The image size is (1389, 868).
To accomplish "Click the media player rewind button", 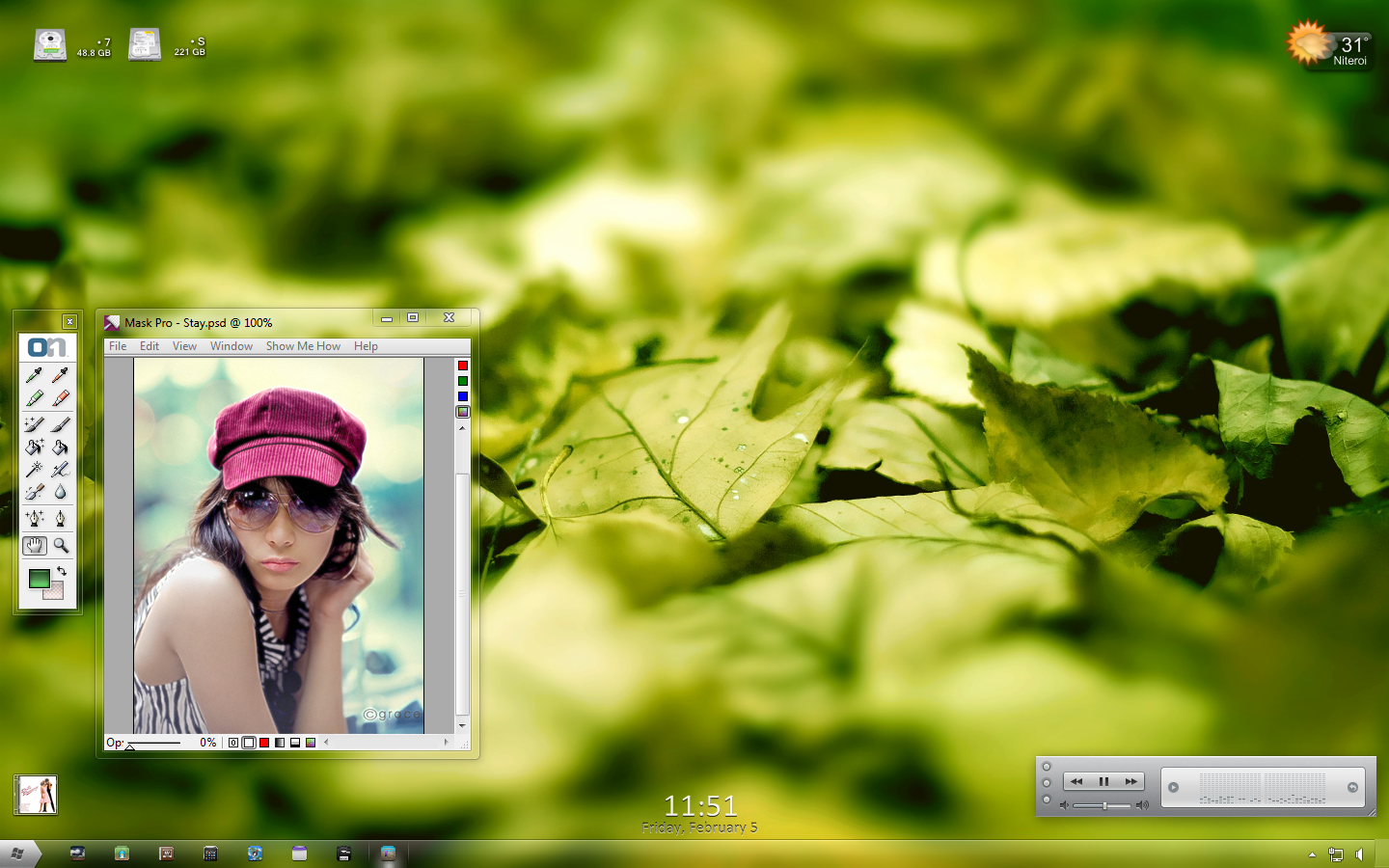I will tap(1076, 782).
